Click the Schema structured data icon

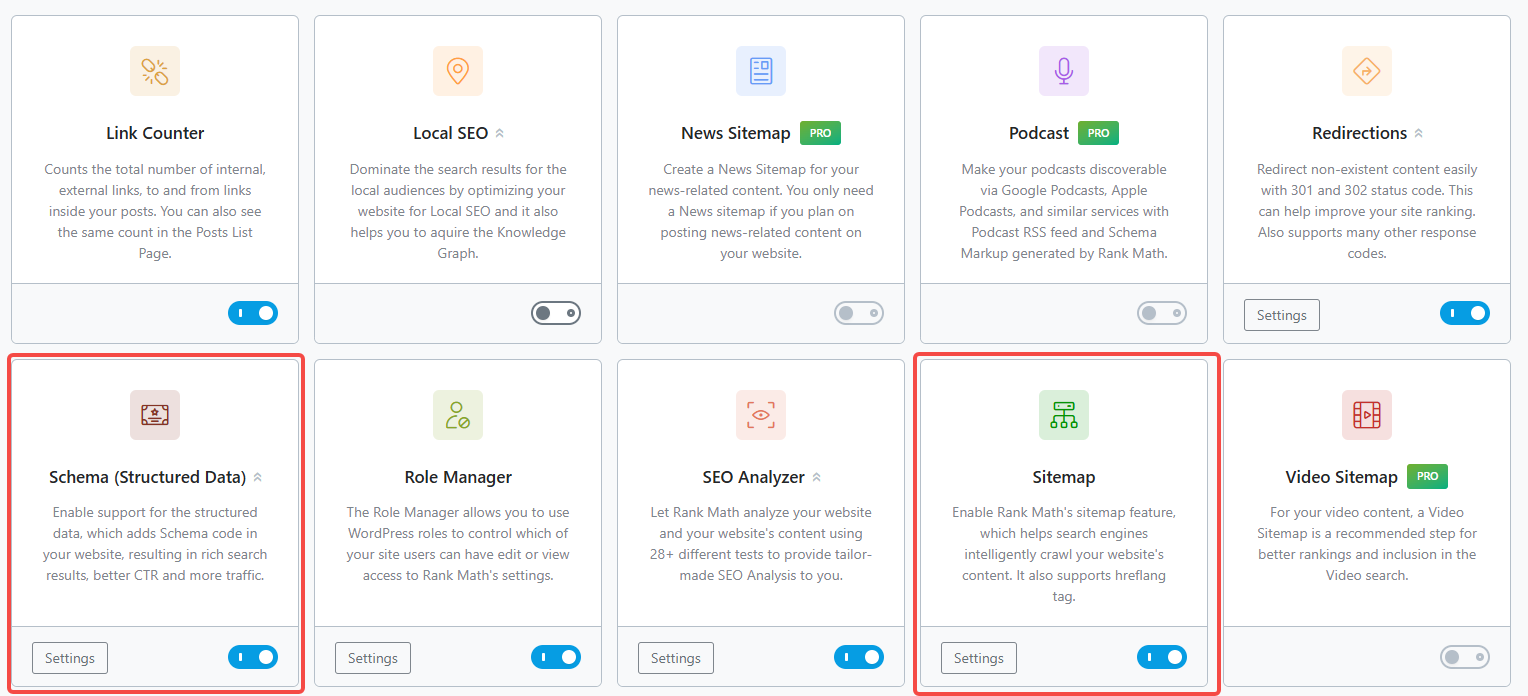point(155,415)
